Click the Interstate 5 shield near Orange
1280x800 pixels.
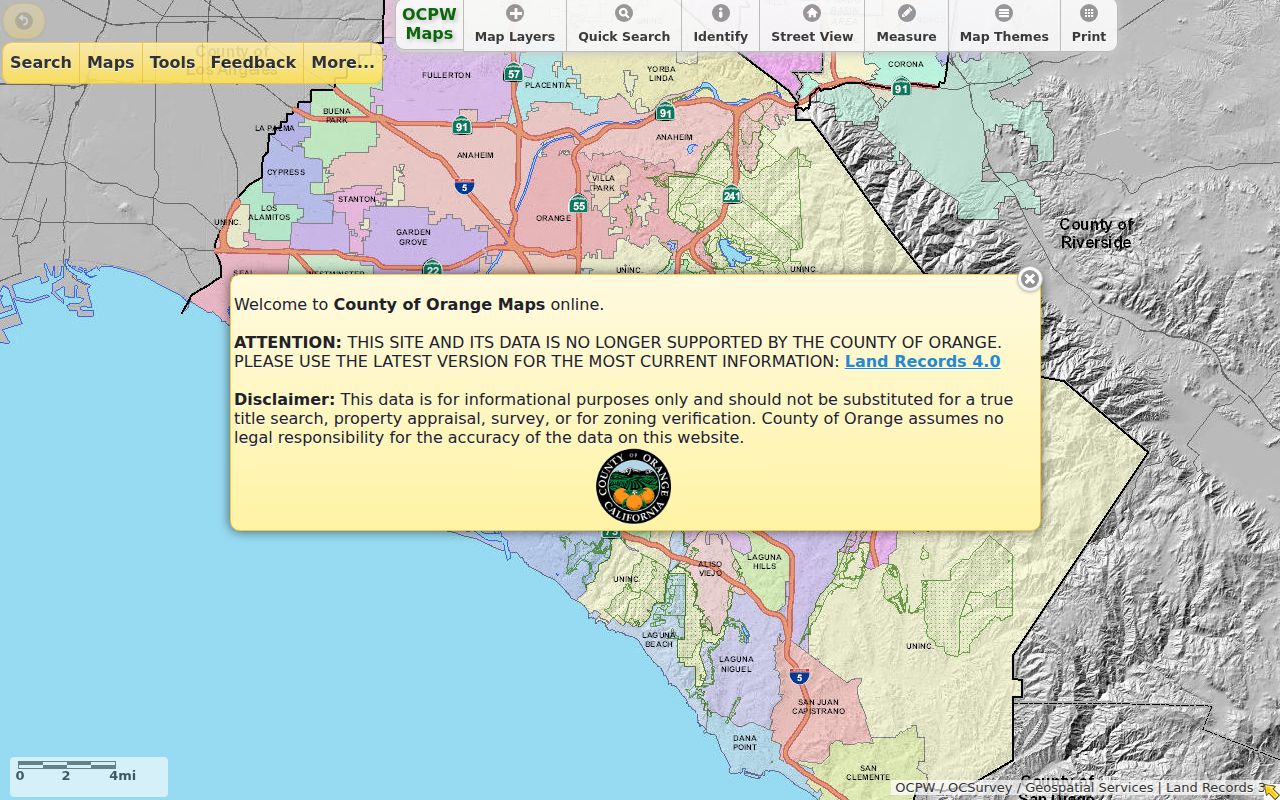464,186
